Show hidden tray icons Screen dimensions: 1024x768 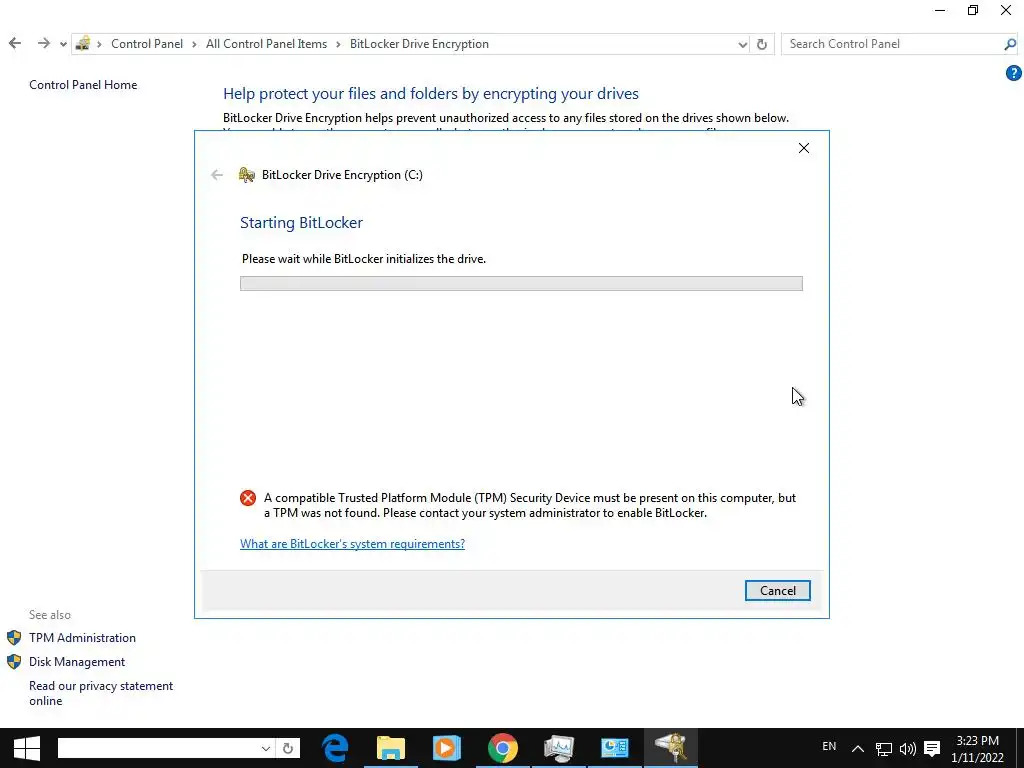(x=857, y=748)
